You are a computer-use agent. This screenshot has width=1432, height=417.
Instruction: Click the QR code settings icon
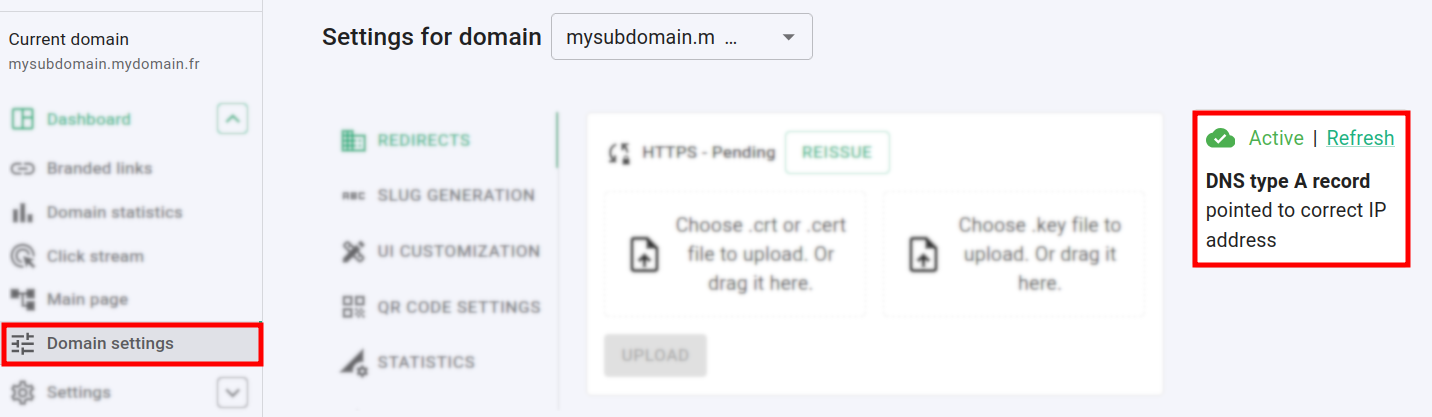[x=353, y=307]
